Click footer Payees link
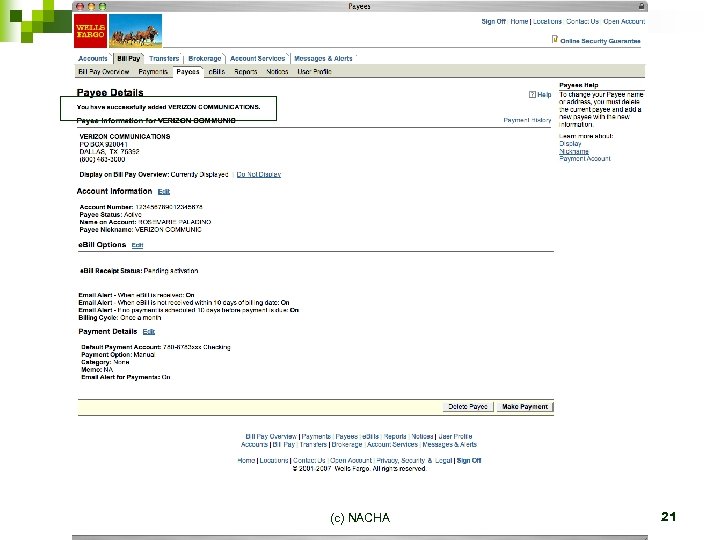This screenshot has height=540, width=720. 346,437
